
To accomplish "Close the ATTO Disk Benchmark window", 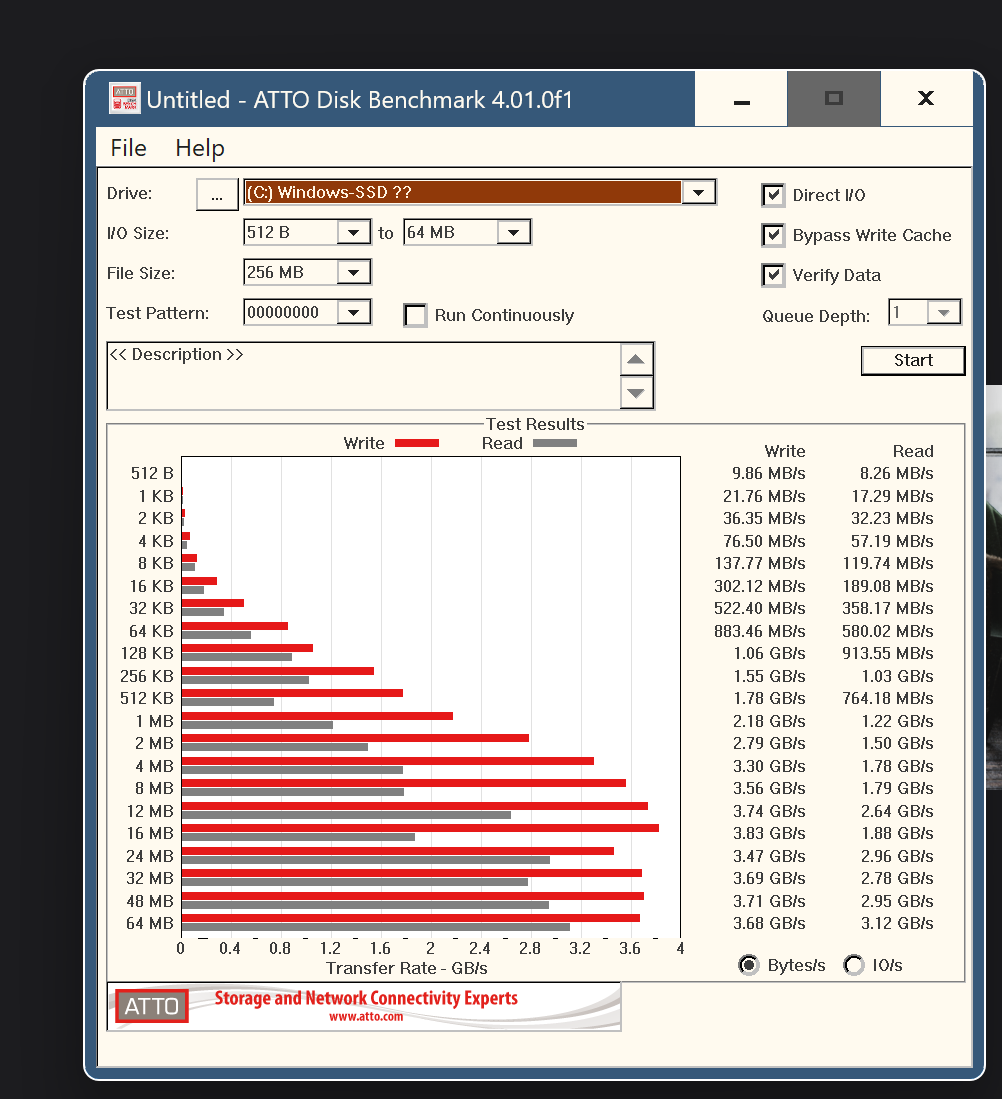I will point(926,99).
